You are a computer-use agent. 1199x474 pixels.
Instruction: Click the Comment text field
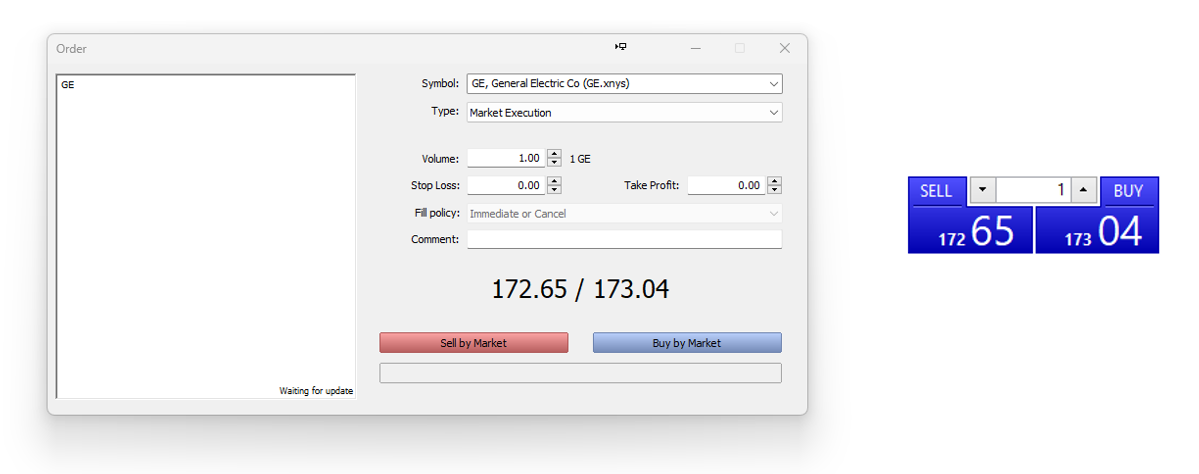coord(624,240)
